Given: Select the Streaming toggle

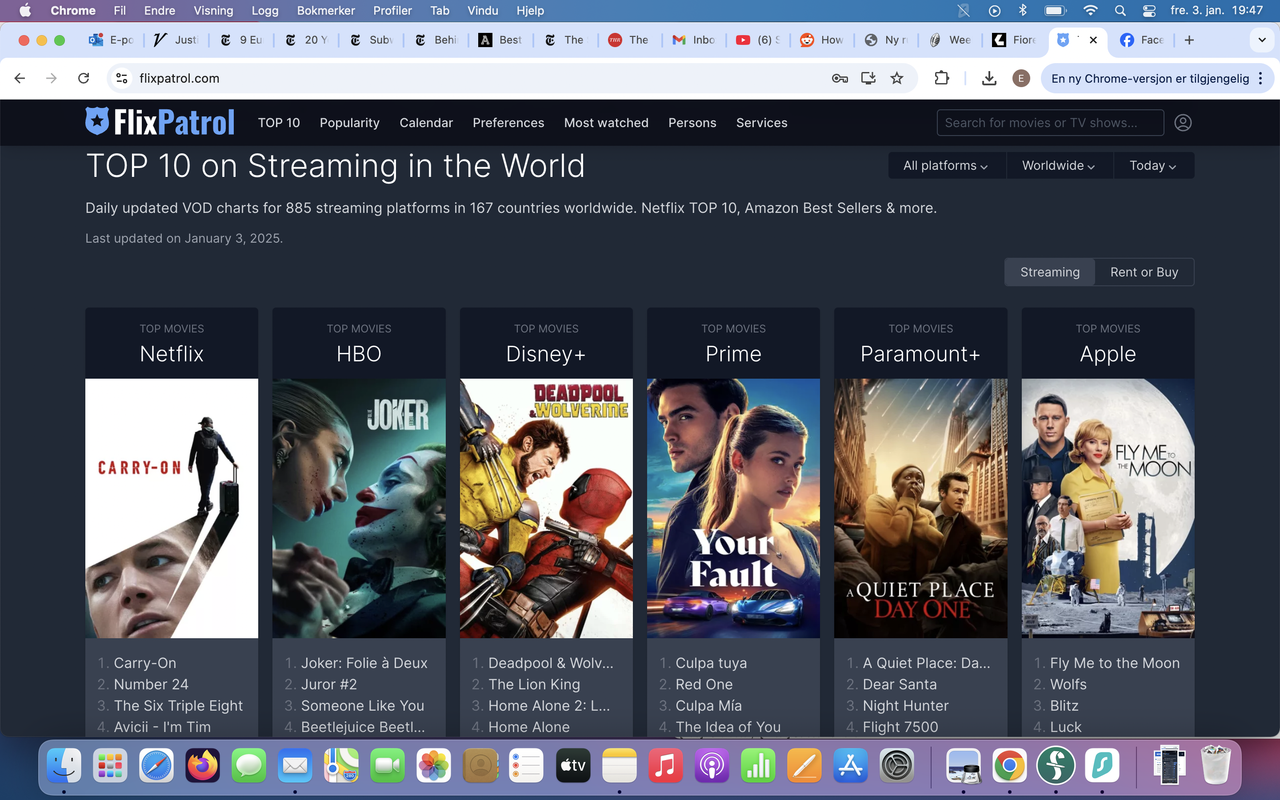Looking at the screenshot, I should 1050,272.
